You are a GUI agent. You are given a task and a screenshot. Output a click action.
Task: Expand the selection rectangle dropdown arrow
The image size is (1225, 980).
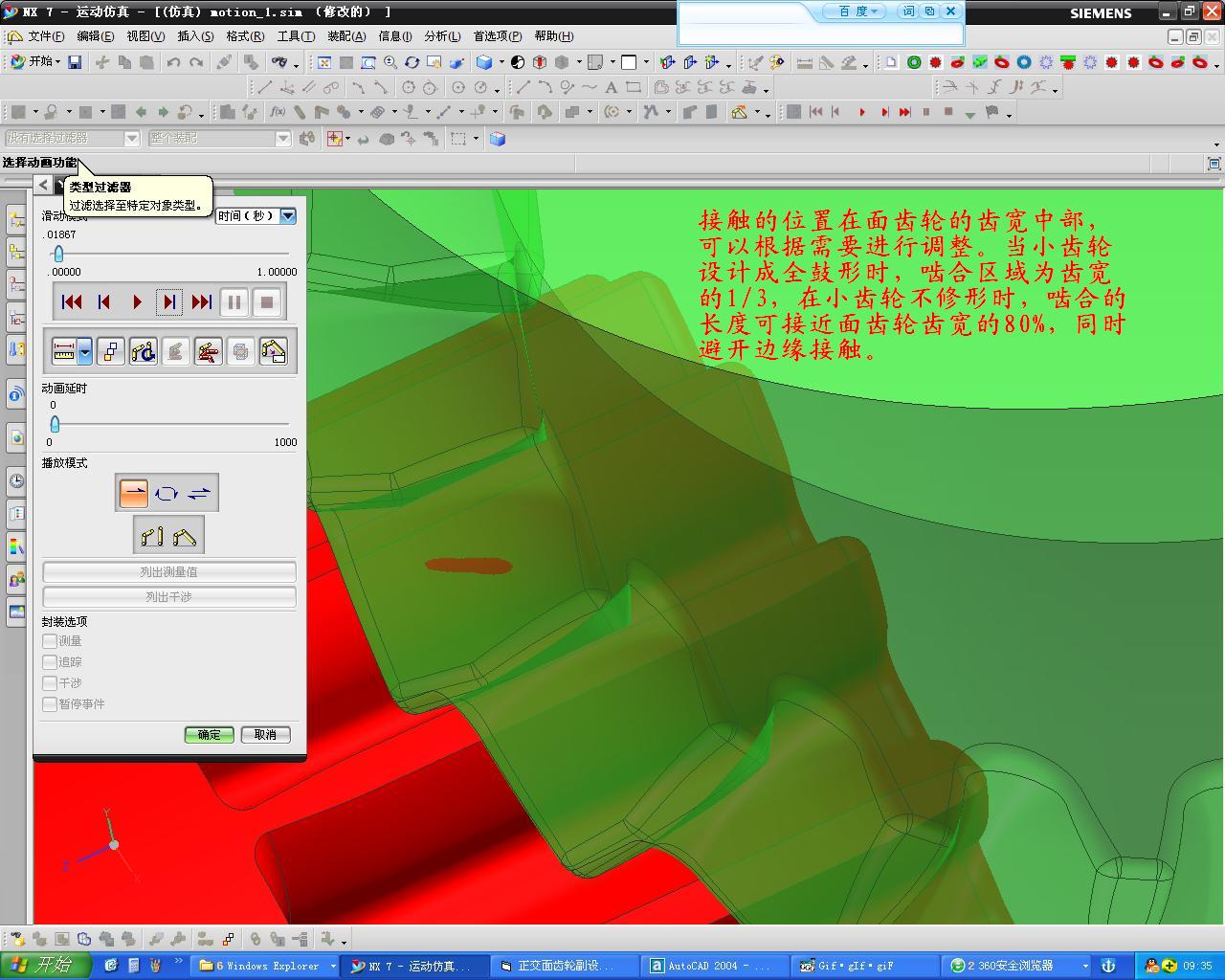coord(476,140)
